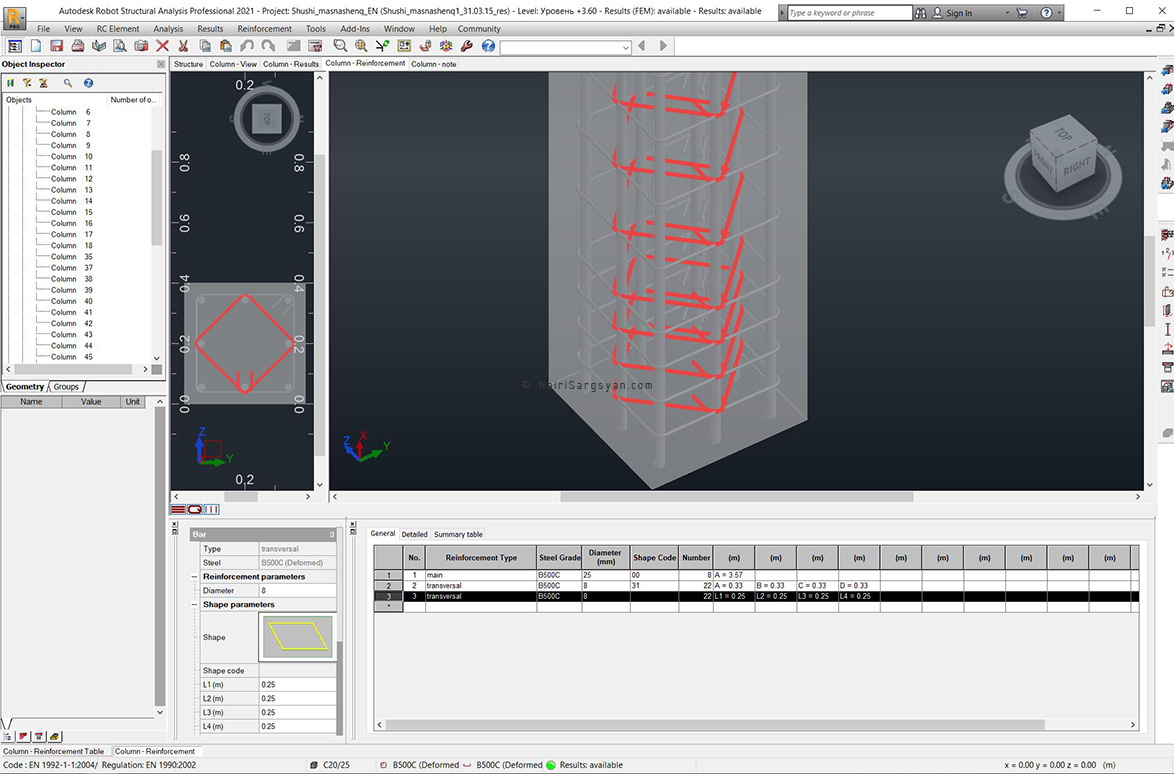Image resolution: width=1174 pixels, height=774 pixels.
Task: Open the Community menu
Action: coord(479,29)
